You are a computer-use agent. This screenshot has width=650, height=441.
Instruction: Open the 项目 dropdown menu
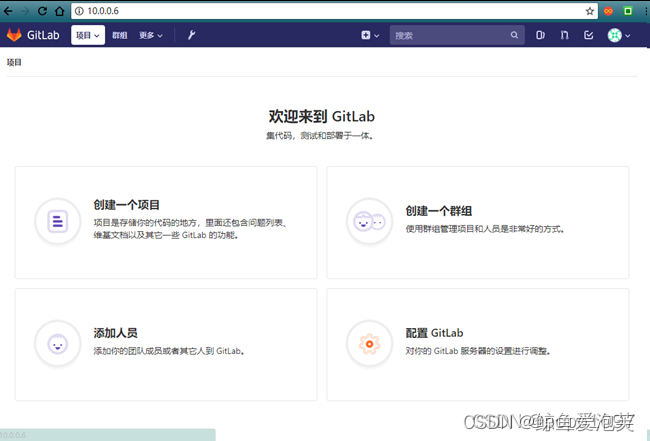pyautogui.click(x=88, y=35)
